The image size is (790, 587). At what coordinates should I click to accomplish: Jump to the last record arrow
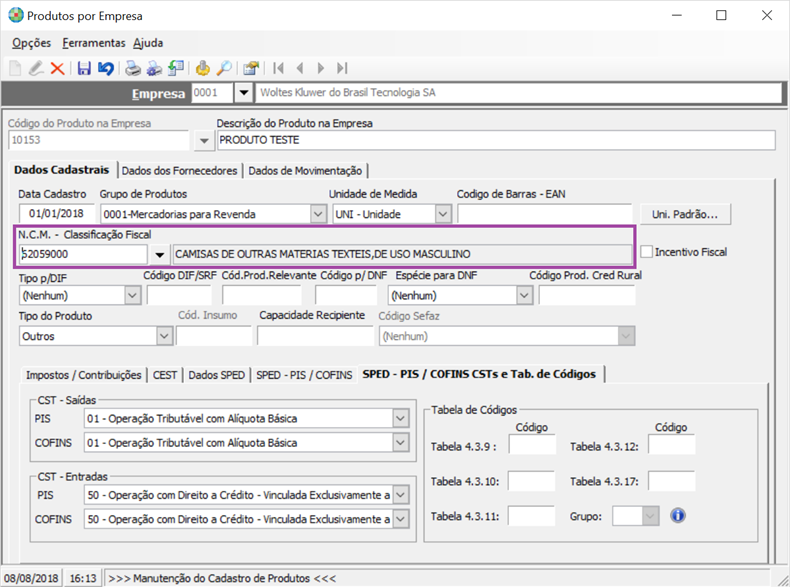(342, 68)
